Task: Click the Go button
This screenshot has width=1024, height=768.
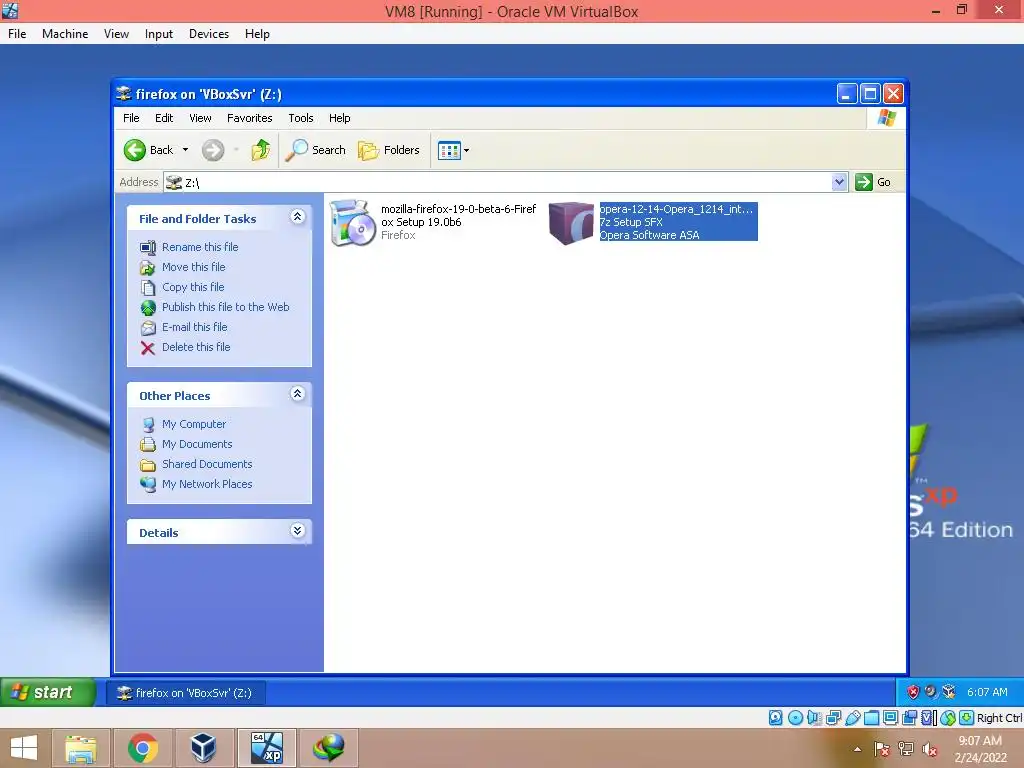Action: (873, 182)
